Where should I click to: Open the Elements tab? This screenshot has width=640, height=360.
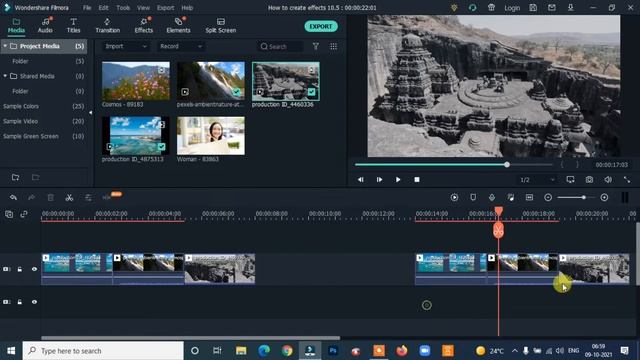click(x=178, y=25)
